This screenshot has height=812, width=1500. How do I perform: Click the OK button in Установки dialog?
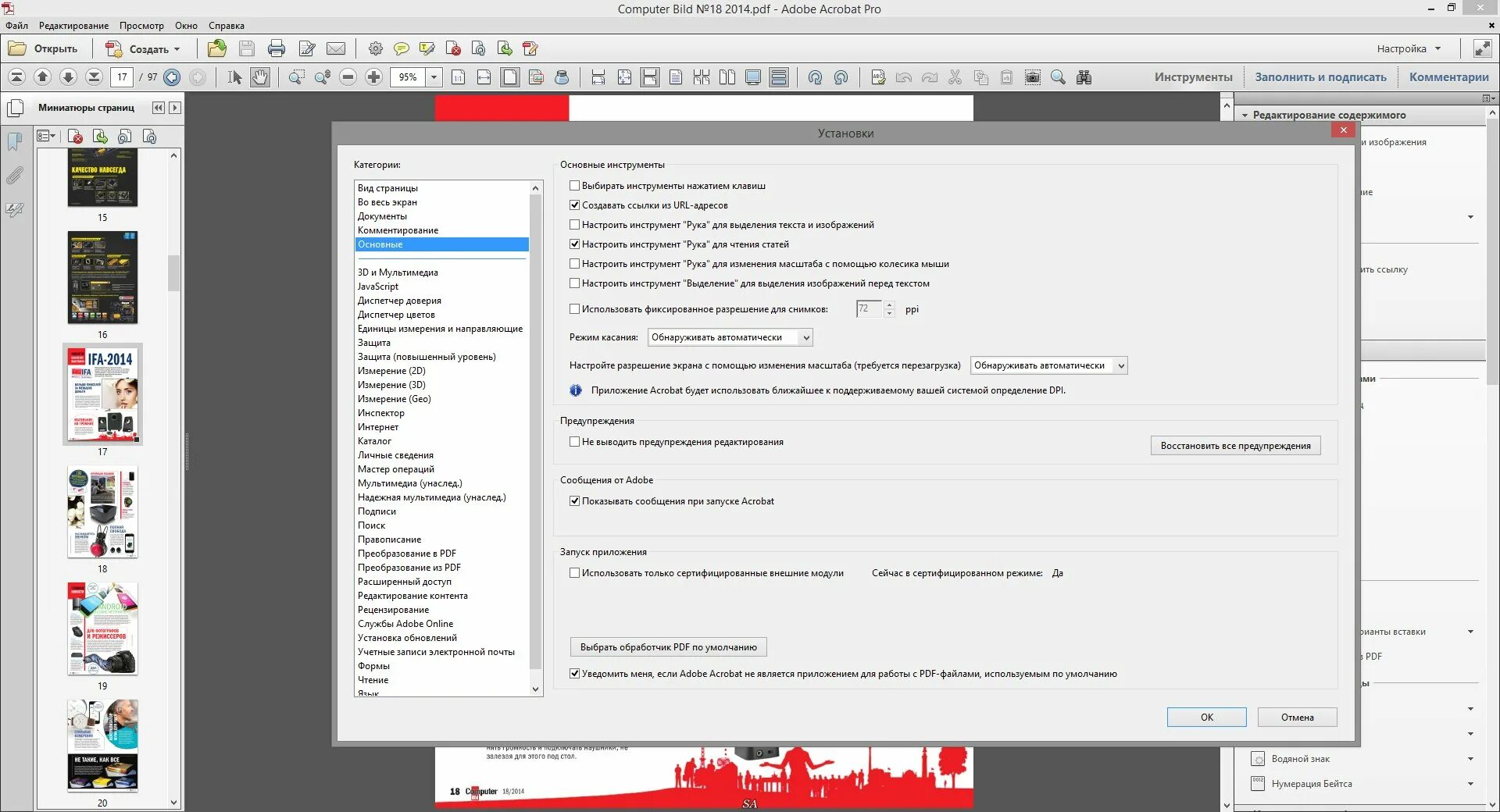1207,718
